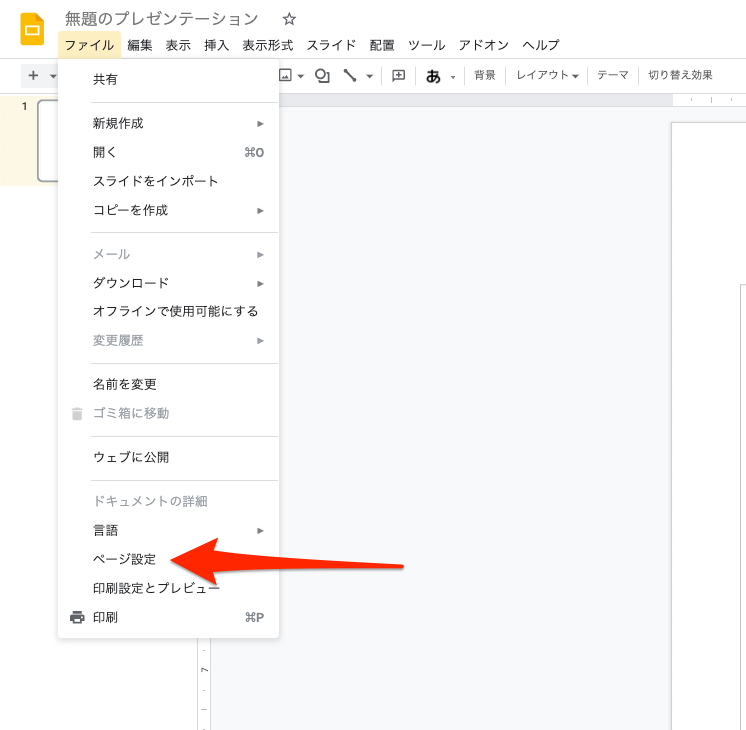
Task: Add a comment with the comment icon
Action: (398, 75)
